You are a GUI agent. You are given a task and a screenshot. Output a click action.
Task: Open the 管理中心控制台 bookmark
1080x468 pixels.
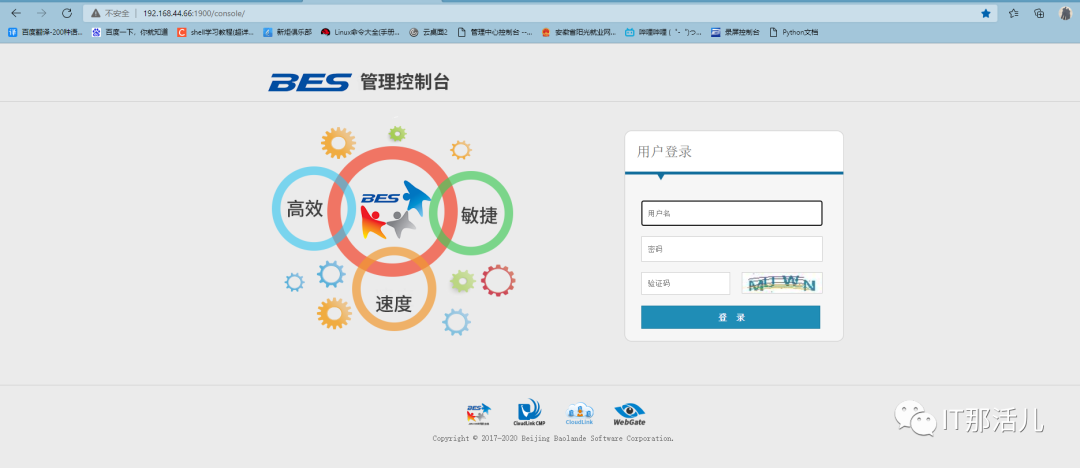495,32
